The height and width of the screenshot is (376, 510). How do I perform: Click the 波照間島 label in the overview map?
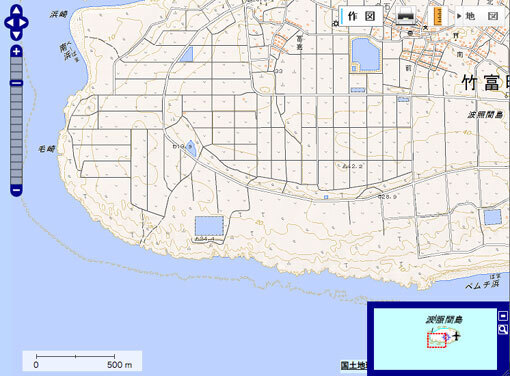pyautogui.click(x=444, y=320)
